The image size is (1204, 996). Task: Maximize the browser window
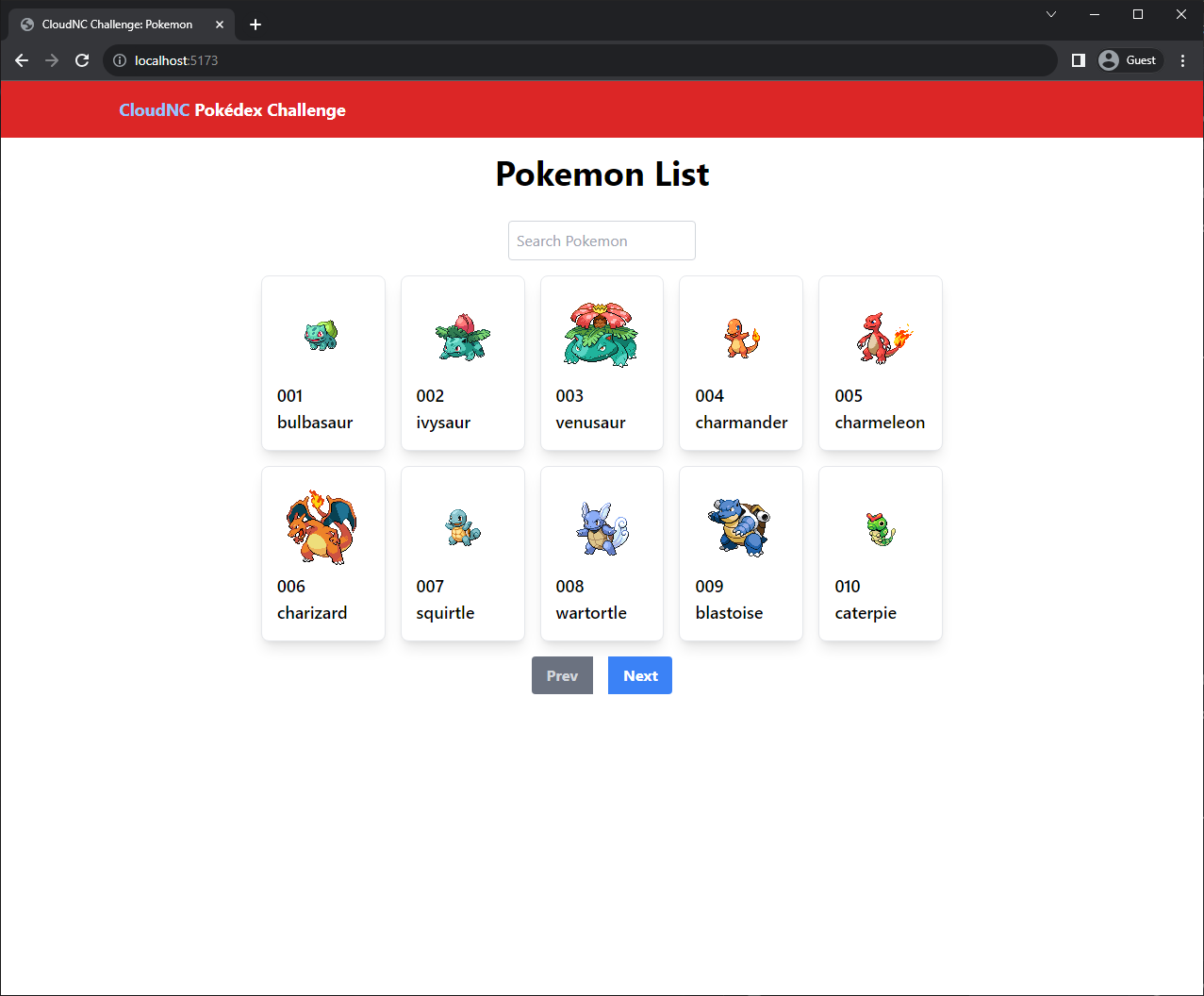tap(1138, 14)
